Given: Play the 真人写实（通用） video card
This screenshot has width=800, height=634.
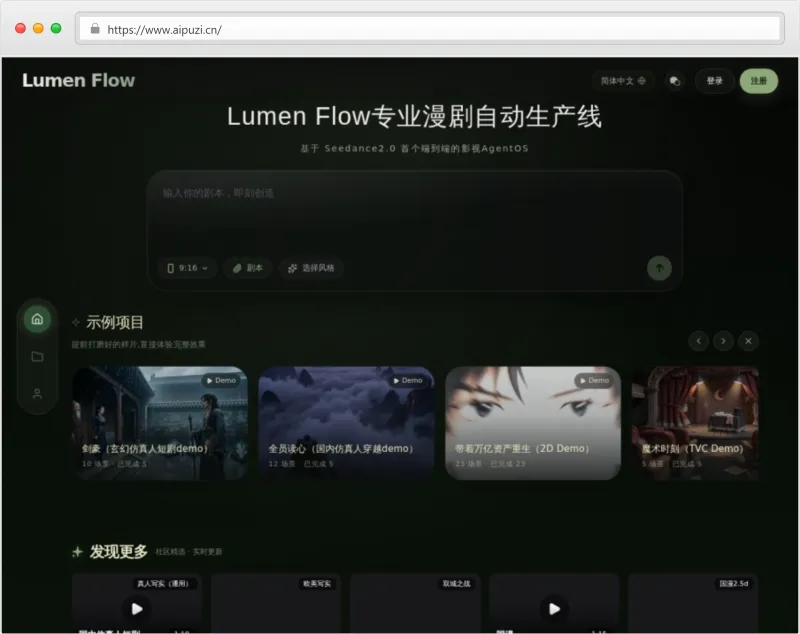Looking at the screenshot, I should pos(137,608).
